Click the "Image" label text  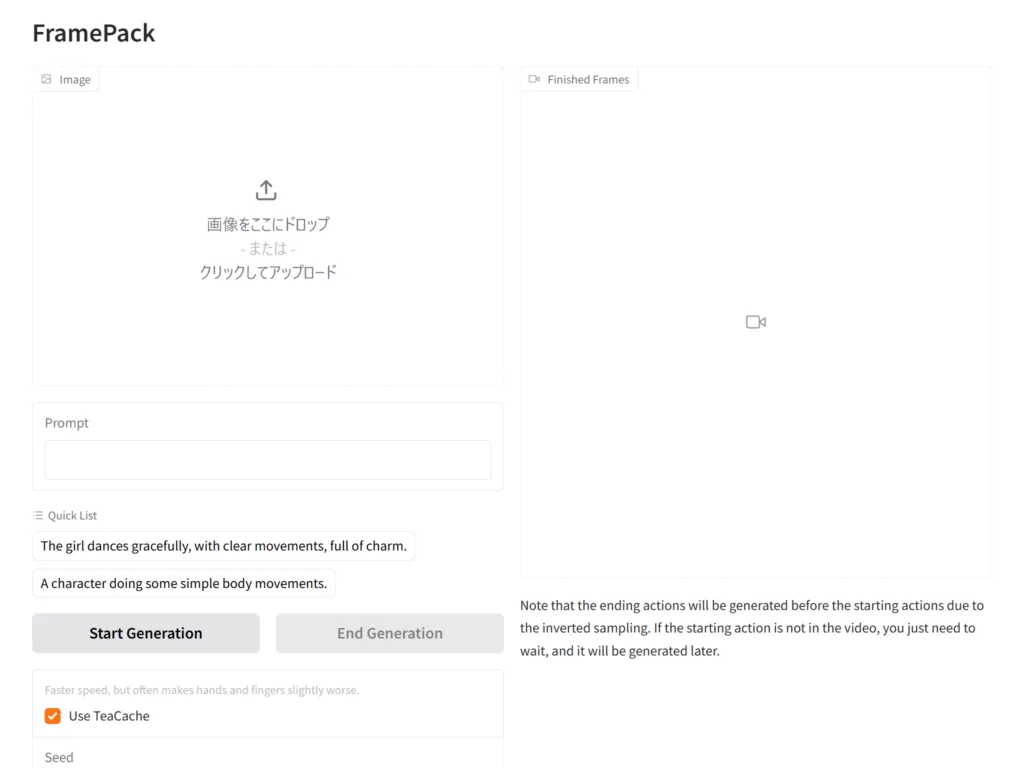coord(75,79)
